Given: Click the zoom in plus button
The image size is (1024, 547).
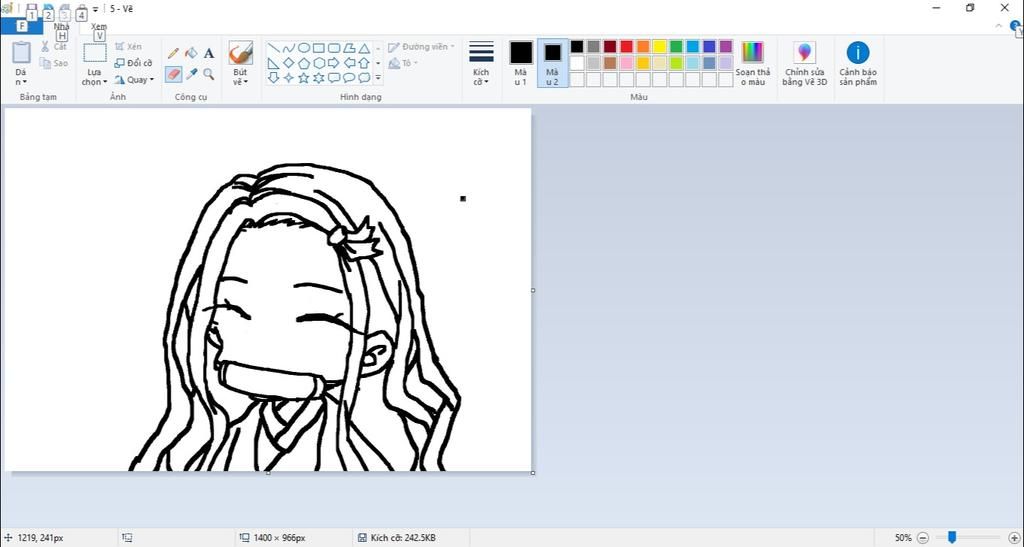Looking at the screenshot, I should pos(1013,538).
